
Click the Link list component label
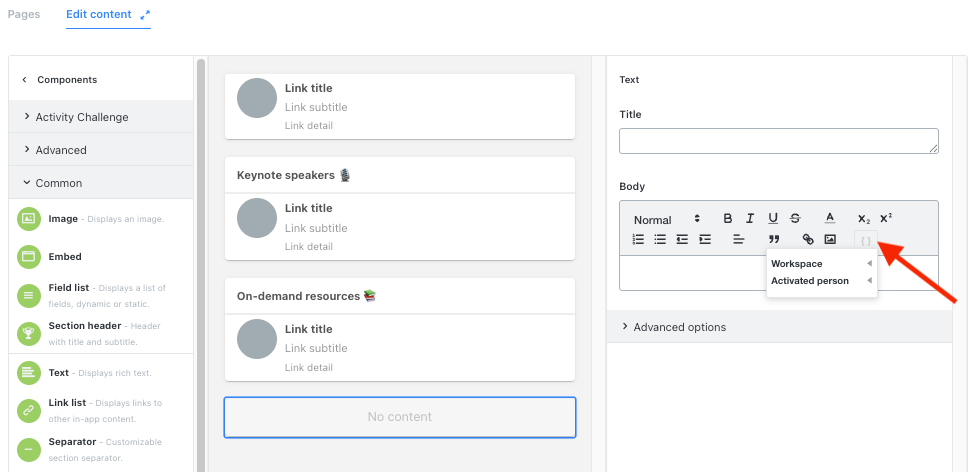[67, 403]
